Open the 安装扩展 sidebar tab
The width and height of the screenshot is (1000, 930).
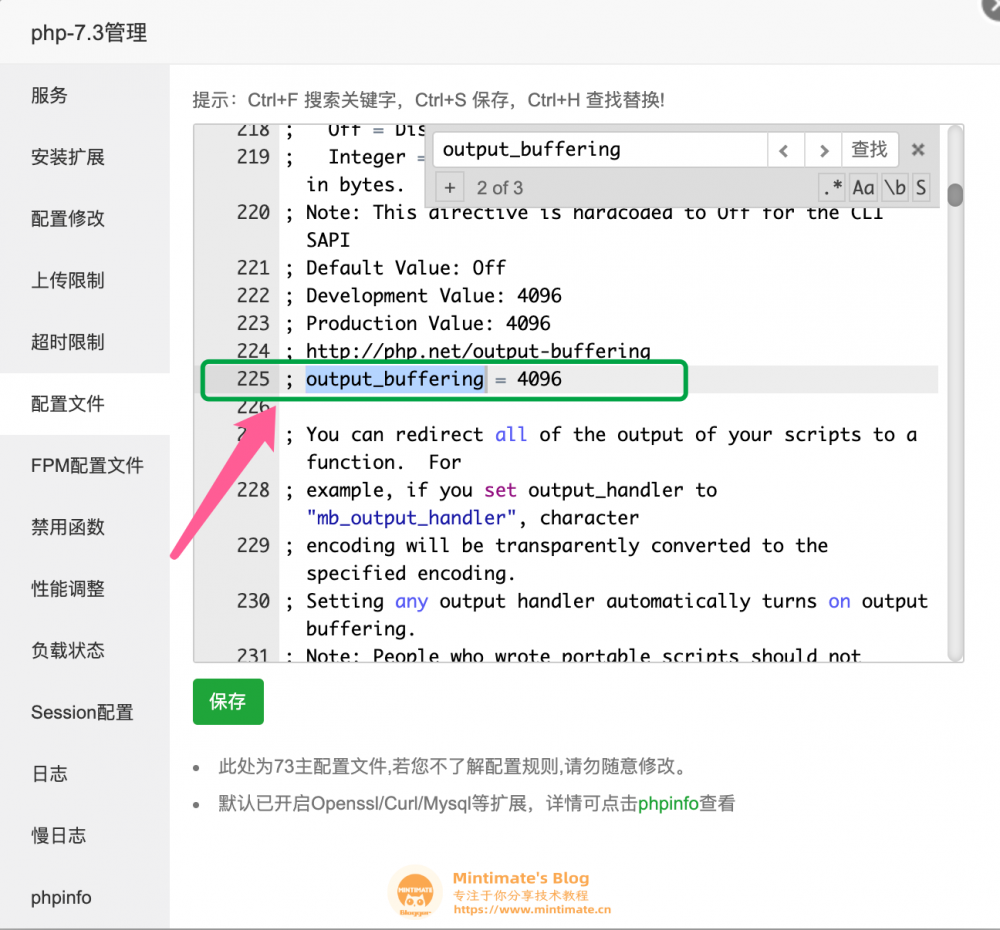(85, 157)
